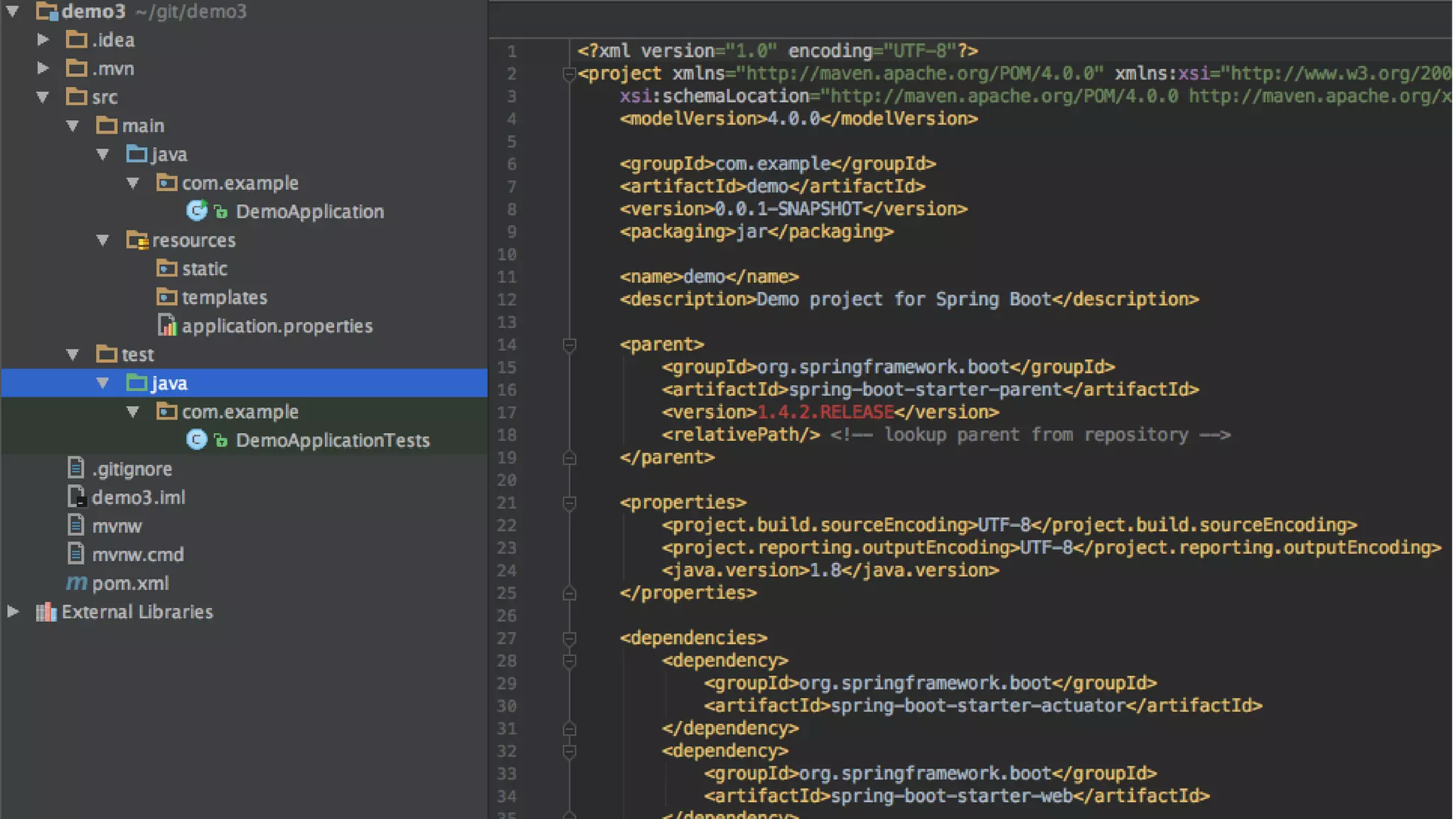Image resolution: width=1456 pixels, height=819 pixels.
Task: Click the fold end marker at line 31
Action: click(x=569, y=729)
